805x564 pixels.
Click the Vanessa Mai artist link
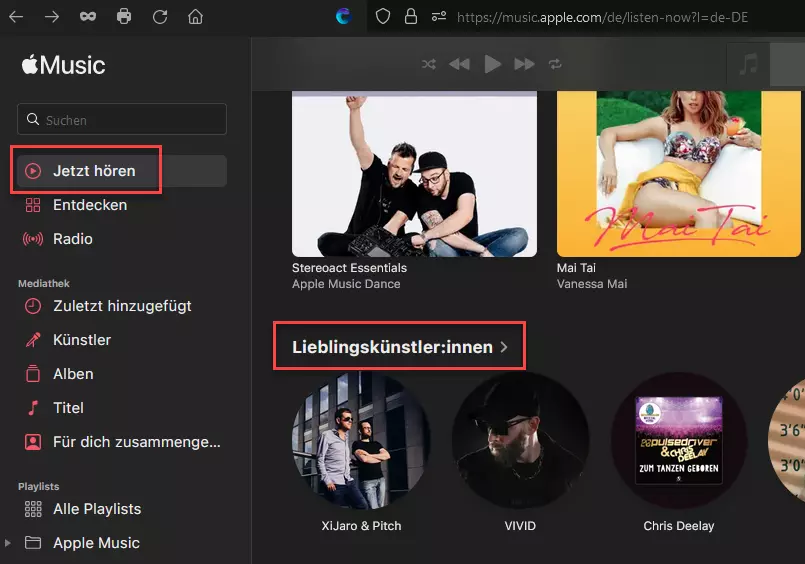pyautogui.click(x=592, y=284)
